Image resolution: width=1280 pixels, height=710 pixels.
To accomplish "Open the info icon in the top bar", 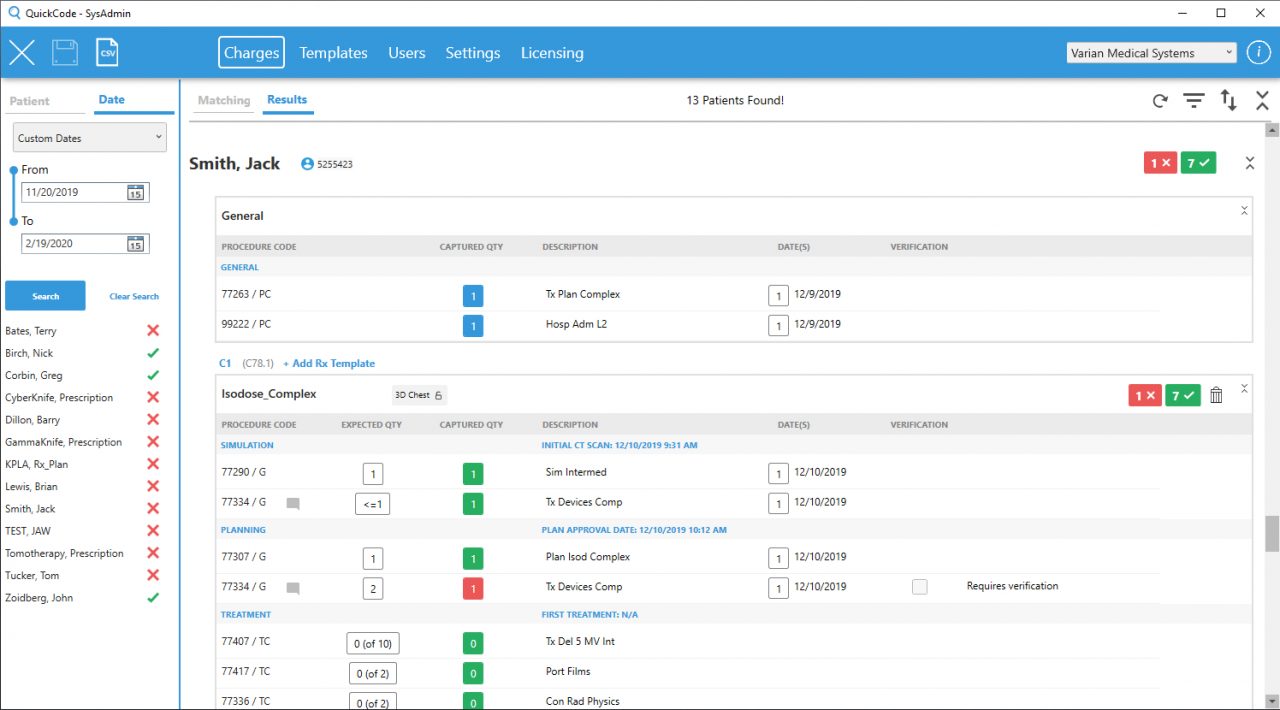I will coord(1258,52).
